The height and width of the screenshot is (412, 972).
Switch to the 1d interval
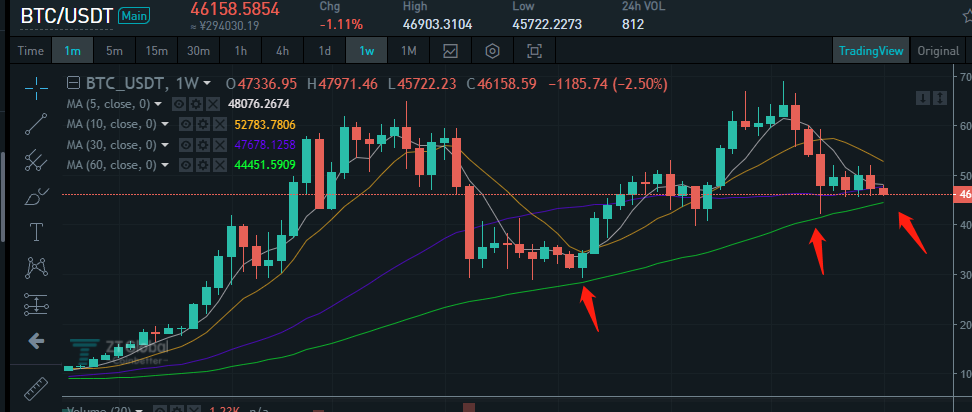tap(324, 51)
